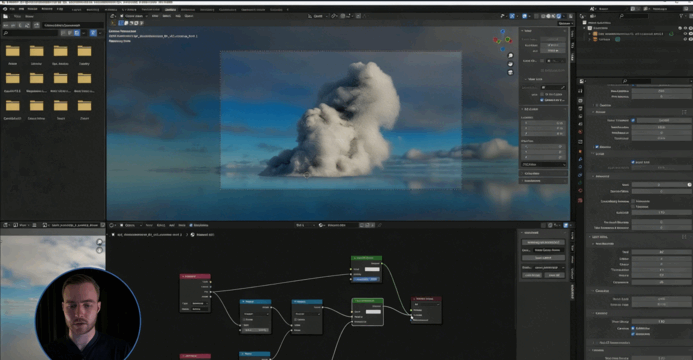Hide the Collection row with eye icon
Image resolution: width=693 pixels, height=360 pixels.
tap(685, 28)
